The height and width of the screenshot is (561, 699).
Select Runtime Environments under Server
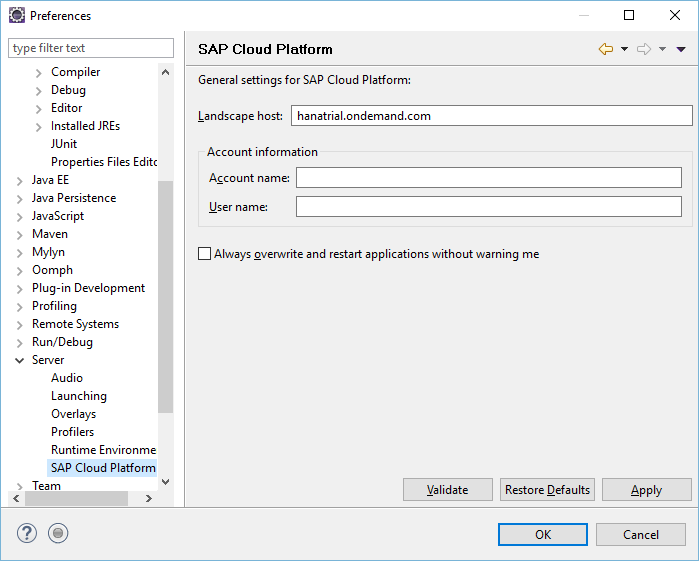(x=103, y=450)
